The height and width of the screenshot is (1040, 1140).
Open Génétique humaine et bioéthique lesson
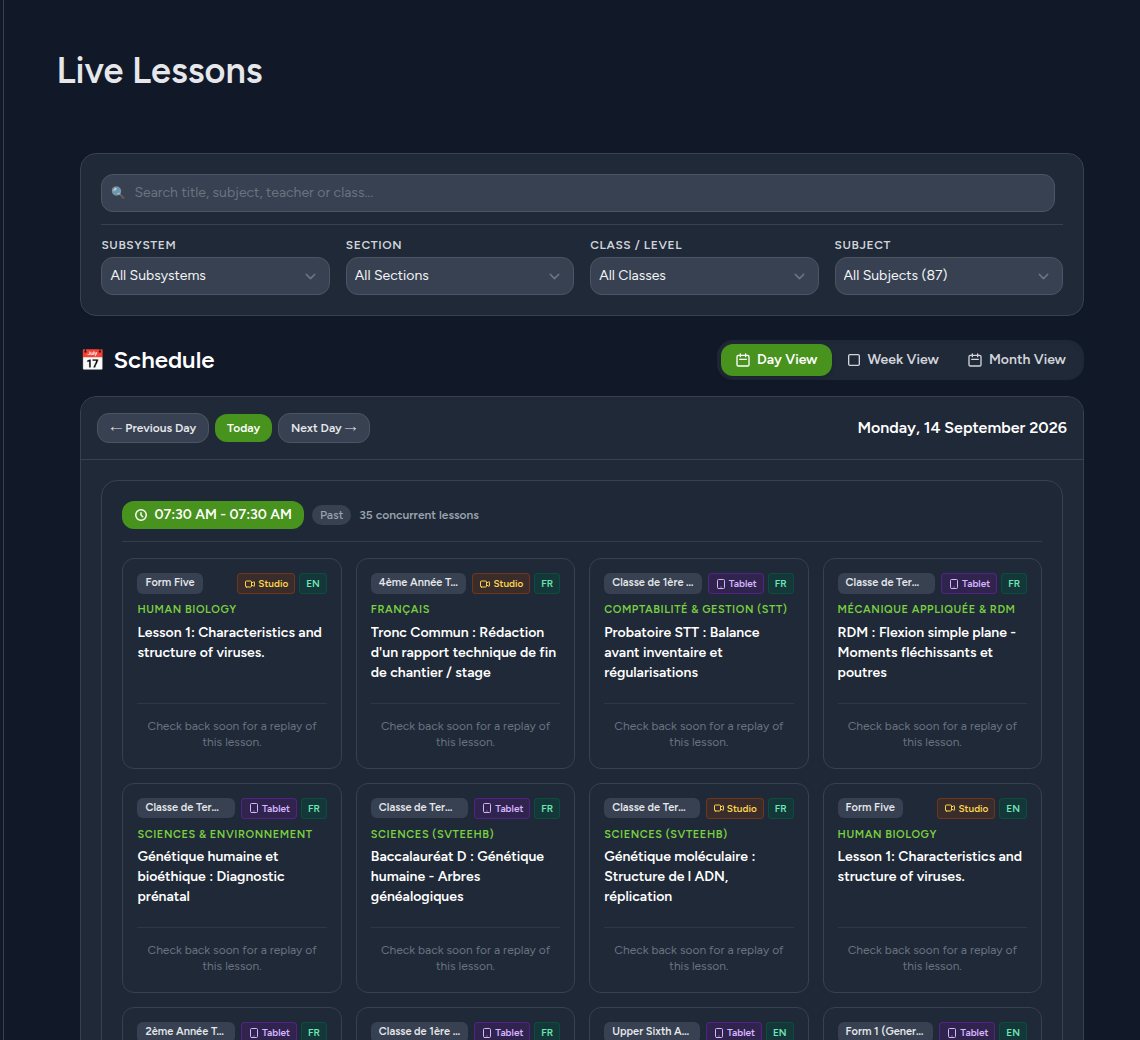211,876
